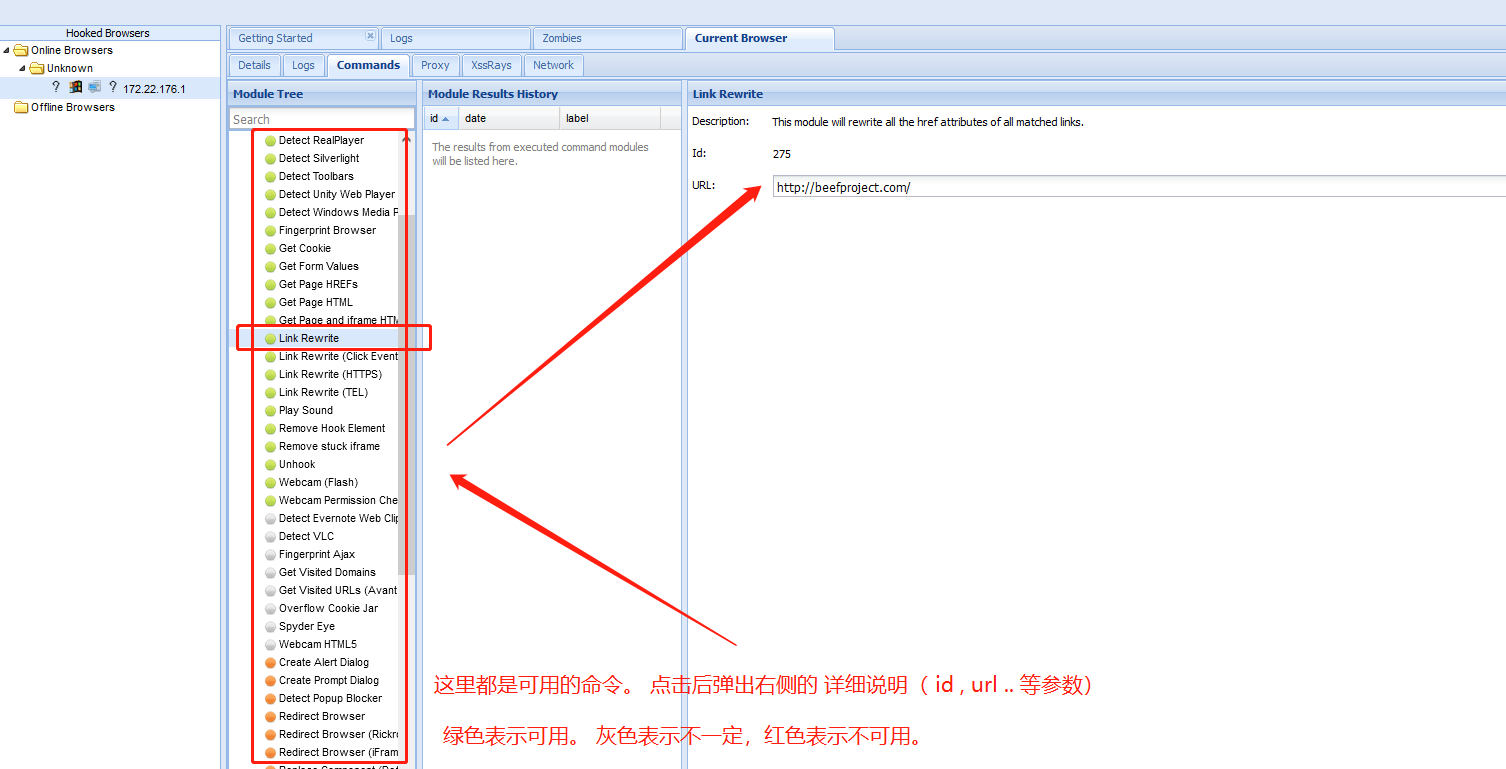Click the Unknown group folder icon
1506x769 pixels.
(37, 69)
